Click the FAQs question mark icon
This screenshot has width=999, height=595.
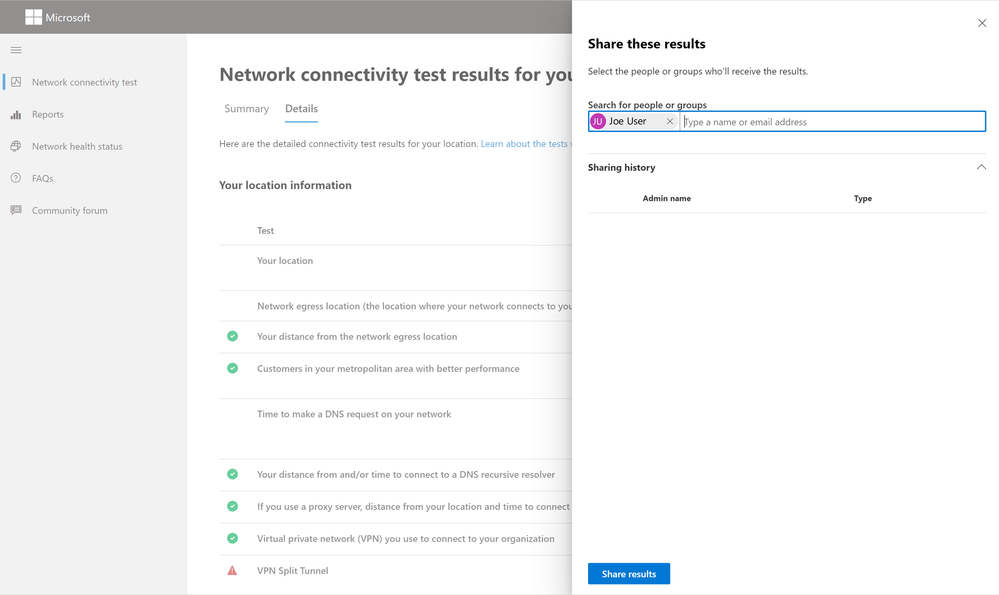pos(16,178)
